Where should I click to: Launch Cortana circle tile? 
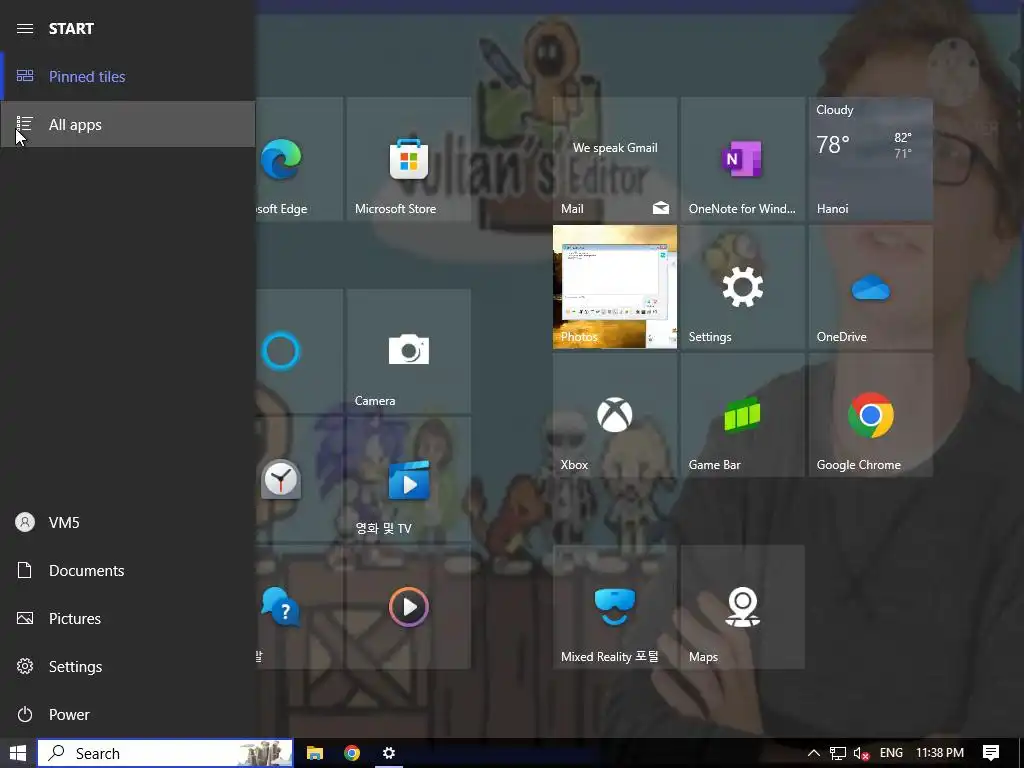tap(300, 351)
